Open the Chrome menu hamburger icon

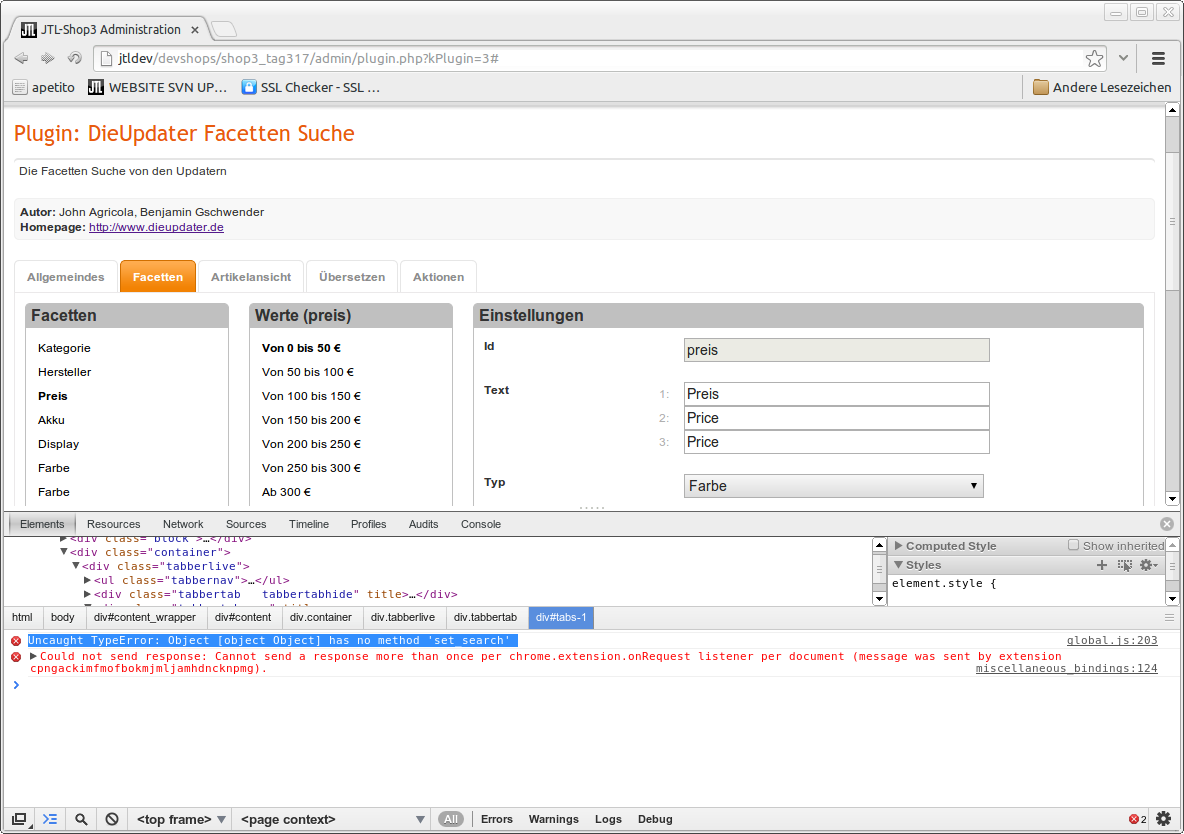coord(1158,58)
